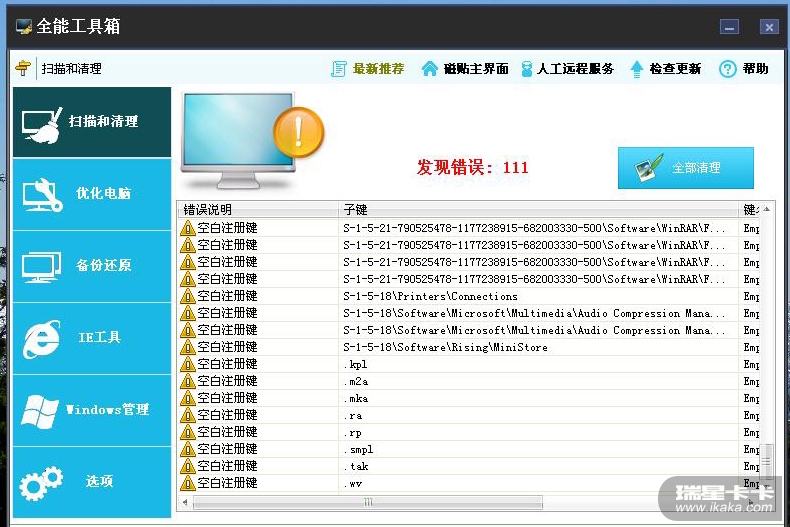Select the S-1-5-18\Printers\Connections entry
The width and height of the screenshot is (790, 527).
(x=430, y=296)
